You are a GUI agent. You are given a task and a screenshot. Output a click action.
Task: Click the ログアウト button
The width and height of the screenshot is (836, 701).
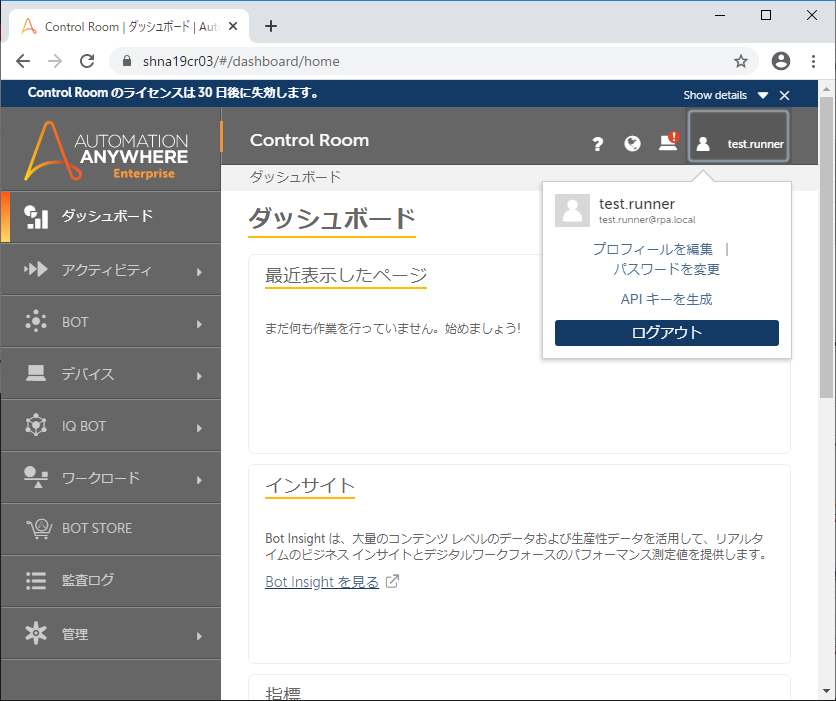[666, 333]
